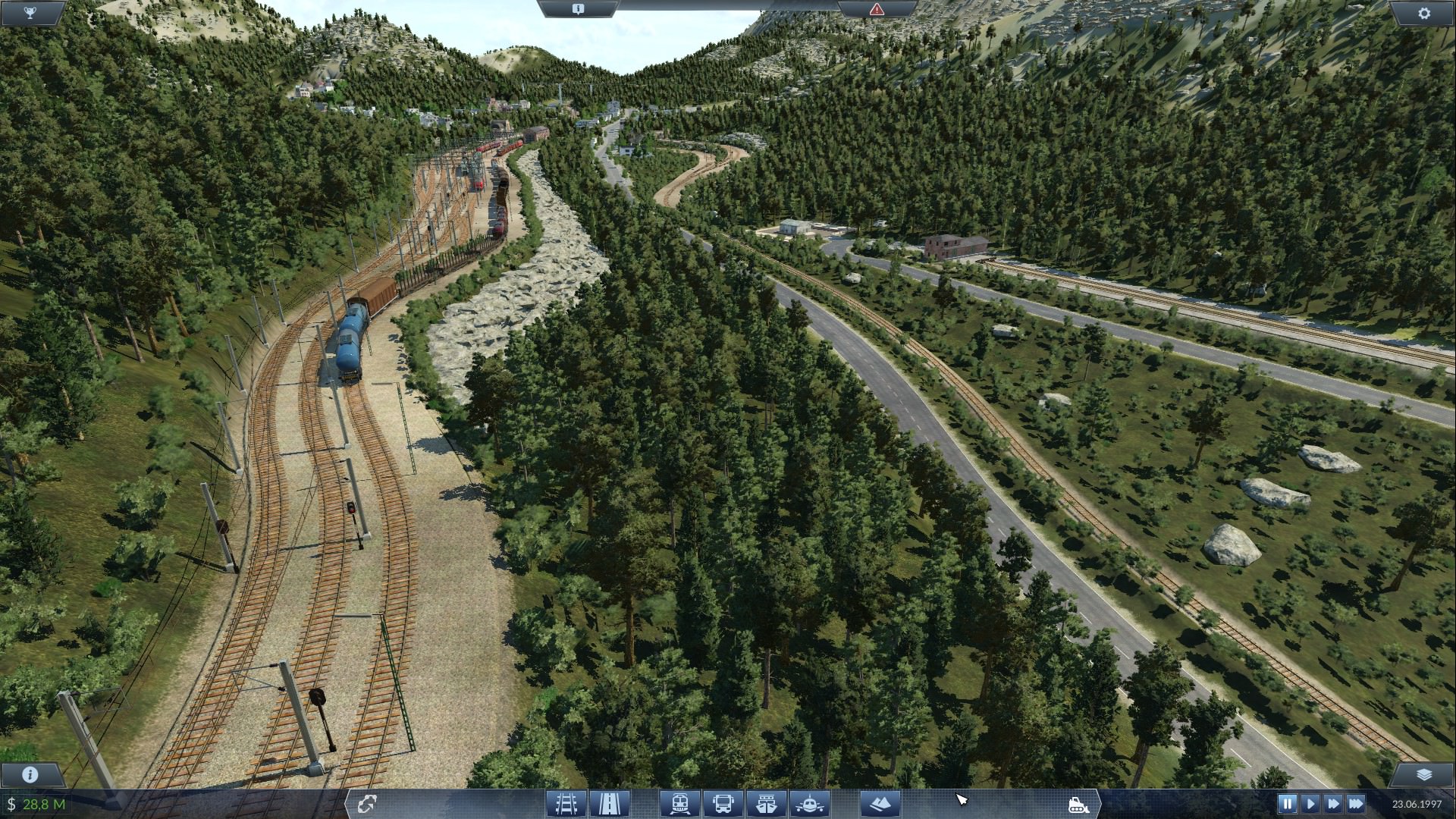
Task: Set game speed to normal play
Action: (1310, 803)
